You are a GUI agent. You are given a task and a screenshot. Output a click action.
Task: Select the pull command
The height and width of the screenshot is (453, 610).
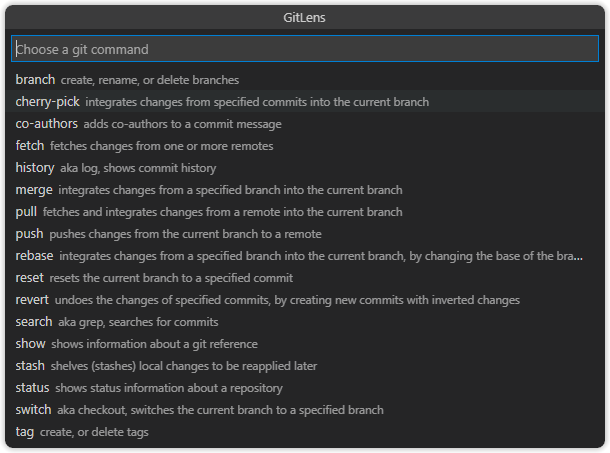pos(305,211)
